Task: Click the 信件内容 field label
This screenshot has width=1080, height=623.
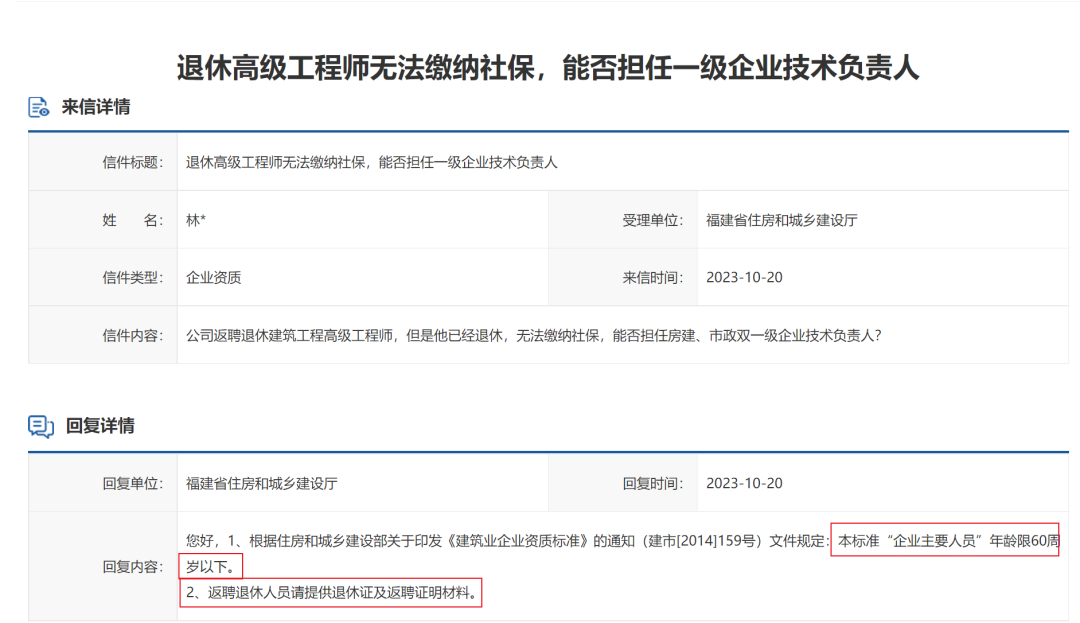Action: (132, 335)
